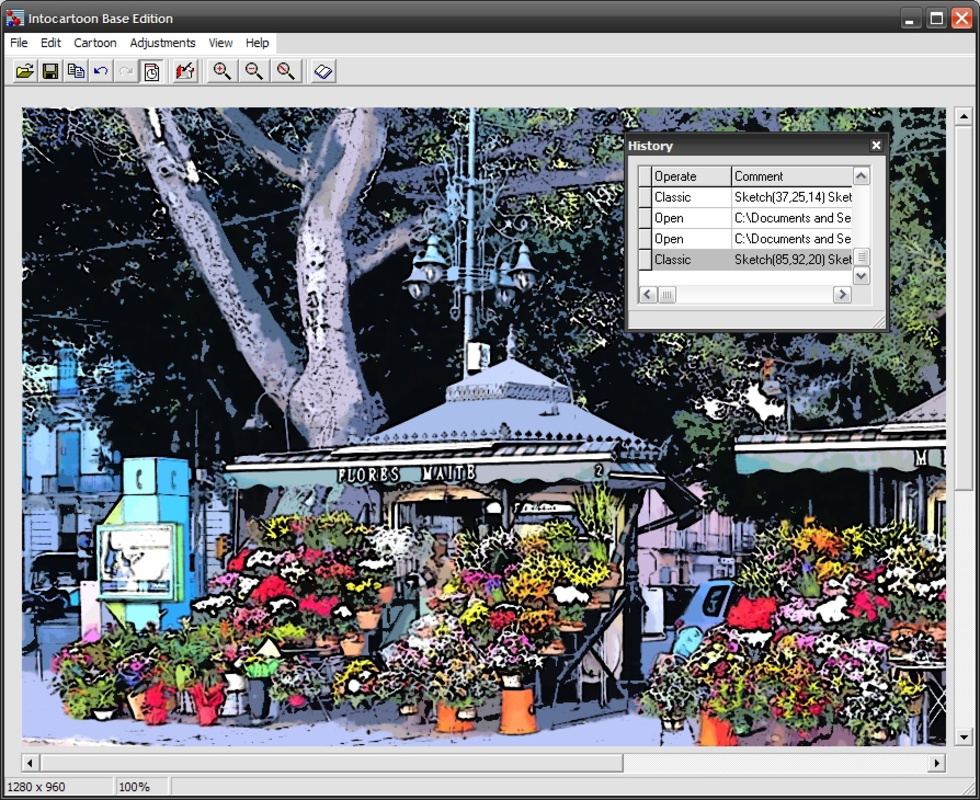Click the cartoon flower stall image canvas
This screenshot has height=800, width=980.
[x=484, y=426]
